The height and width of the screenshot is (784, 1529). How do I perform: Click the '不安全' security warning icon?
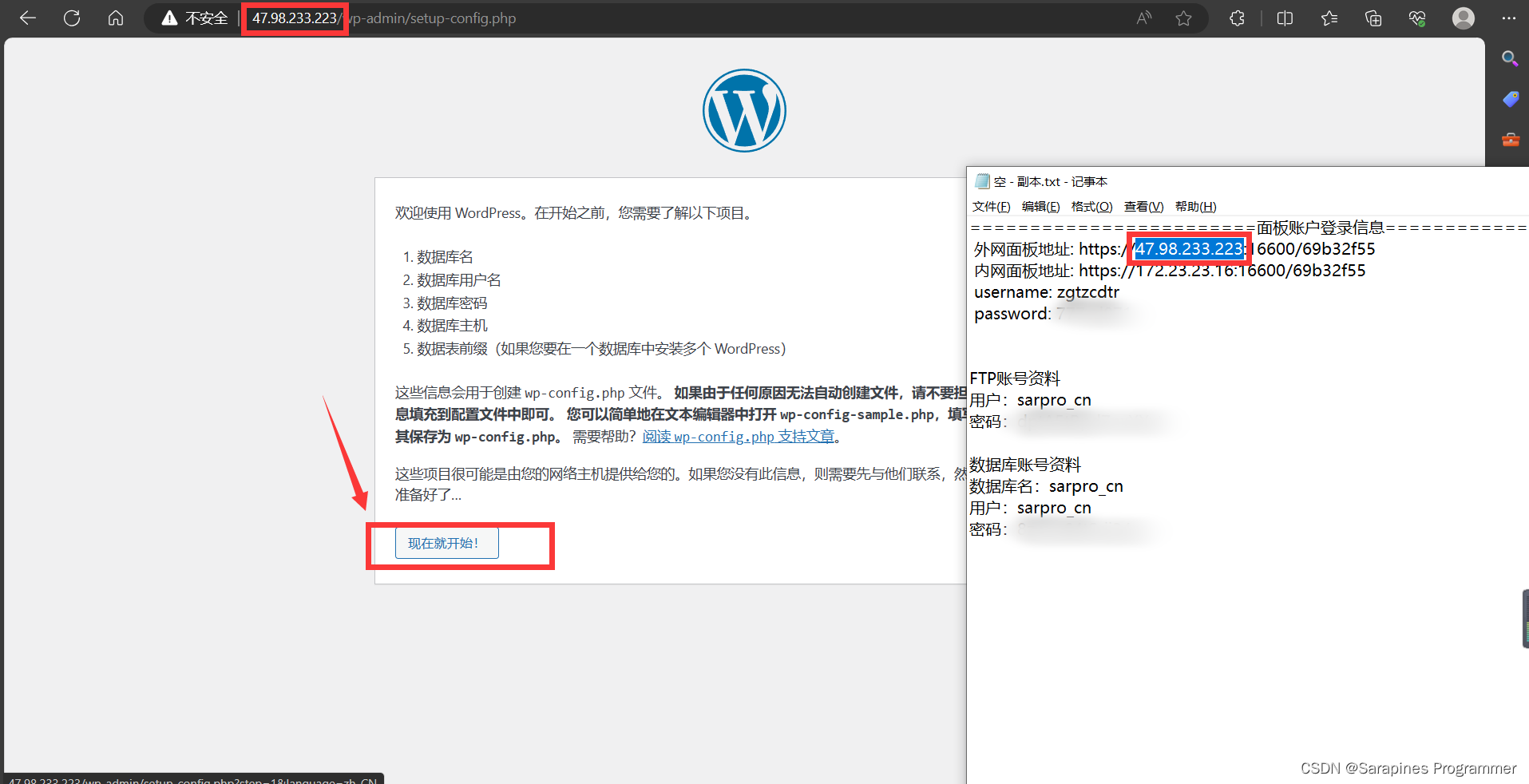[169, 18]
